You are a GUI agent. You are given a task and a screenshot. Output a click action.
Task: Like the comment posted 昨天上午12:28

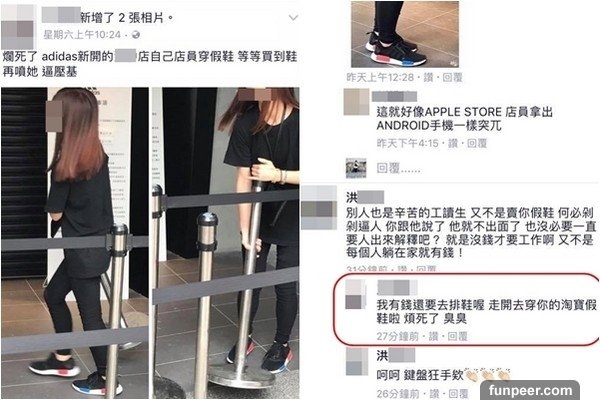tap(428, 78)
